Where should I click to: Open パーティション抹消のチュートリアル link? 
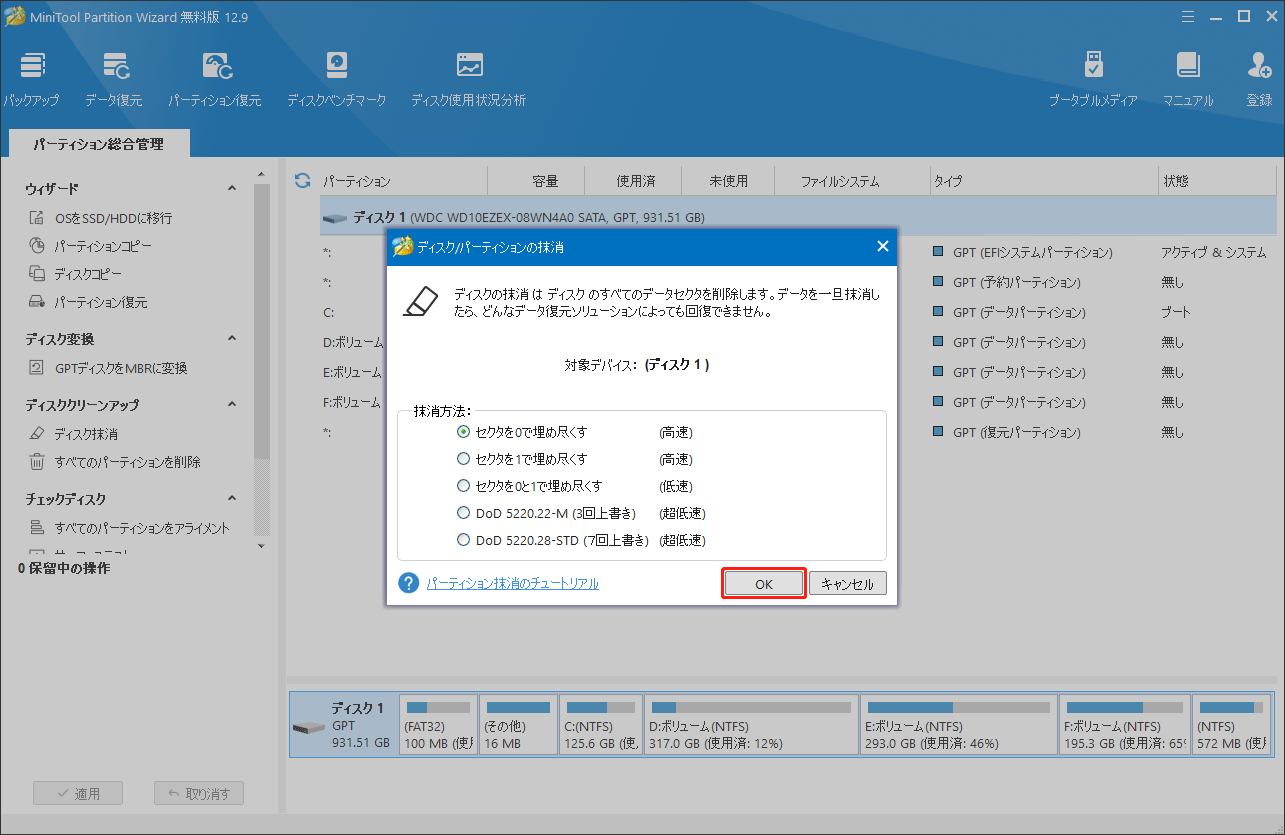point(512,583)
